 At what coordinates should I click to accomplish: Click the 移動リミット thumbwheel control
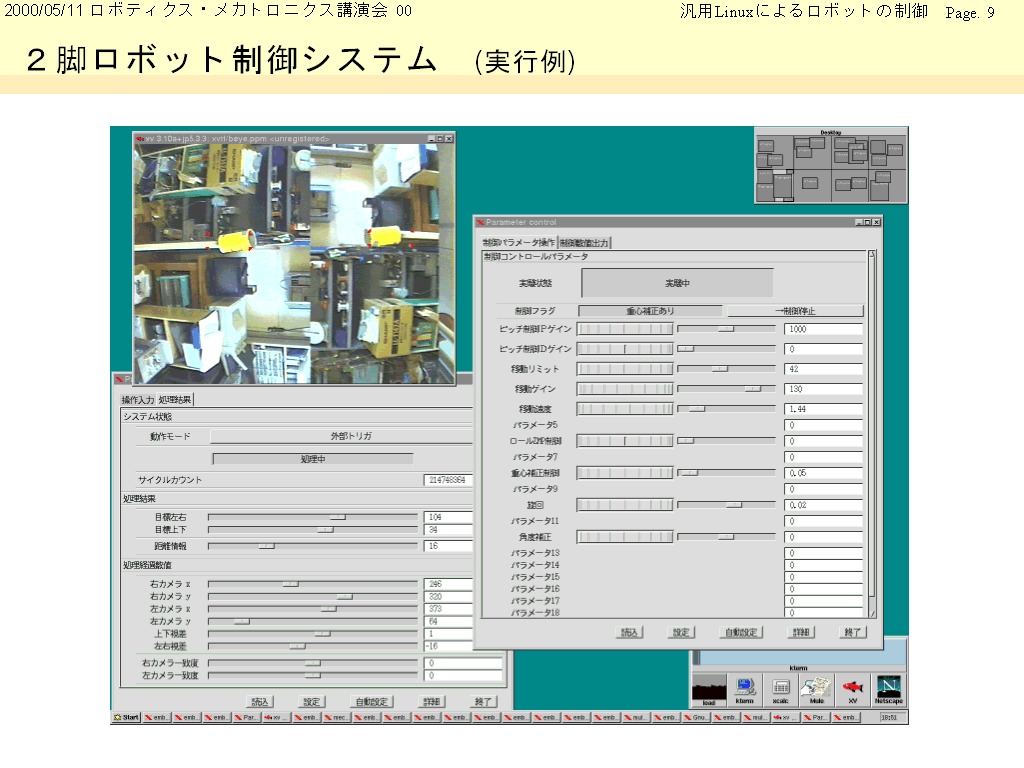[625, 369]
